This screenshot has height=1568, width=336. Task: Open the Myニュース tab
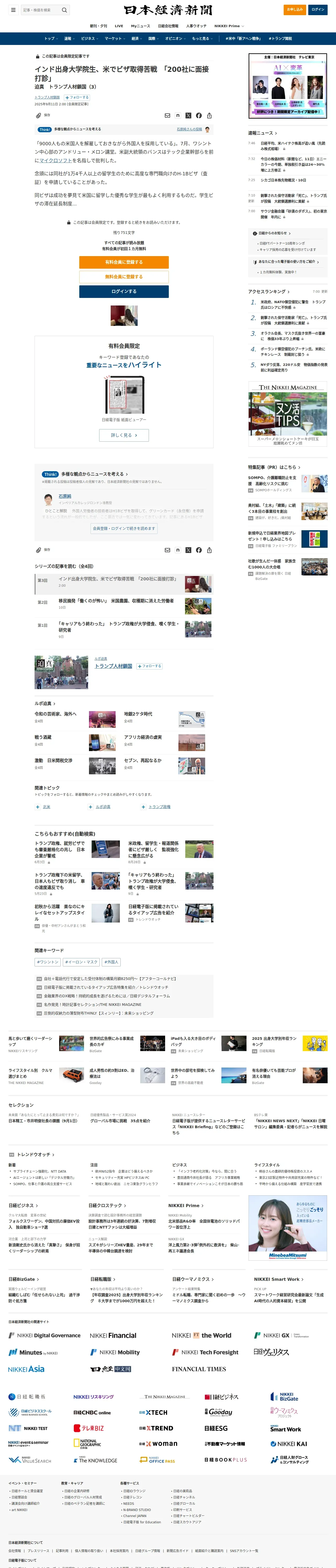[x=140, y=26]
